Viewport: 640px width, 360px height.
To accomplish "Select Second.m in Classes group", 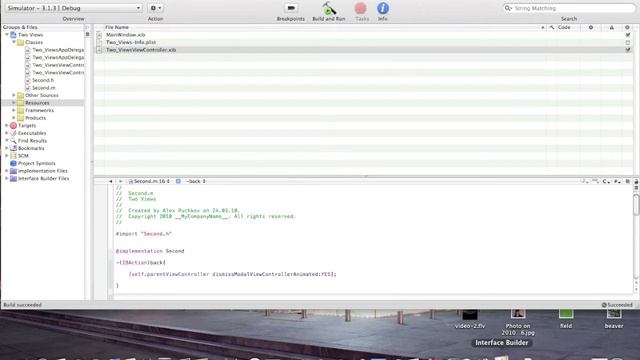I will [x=43, y=88].
